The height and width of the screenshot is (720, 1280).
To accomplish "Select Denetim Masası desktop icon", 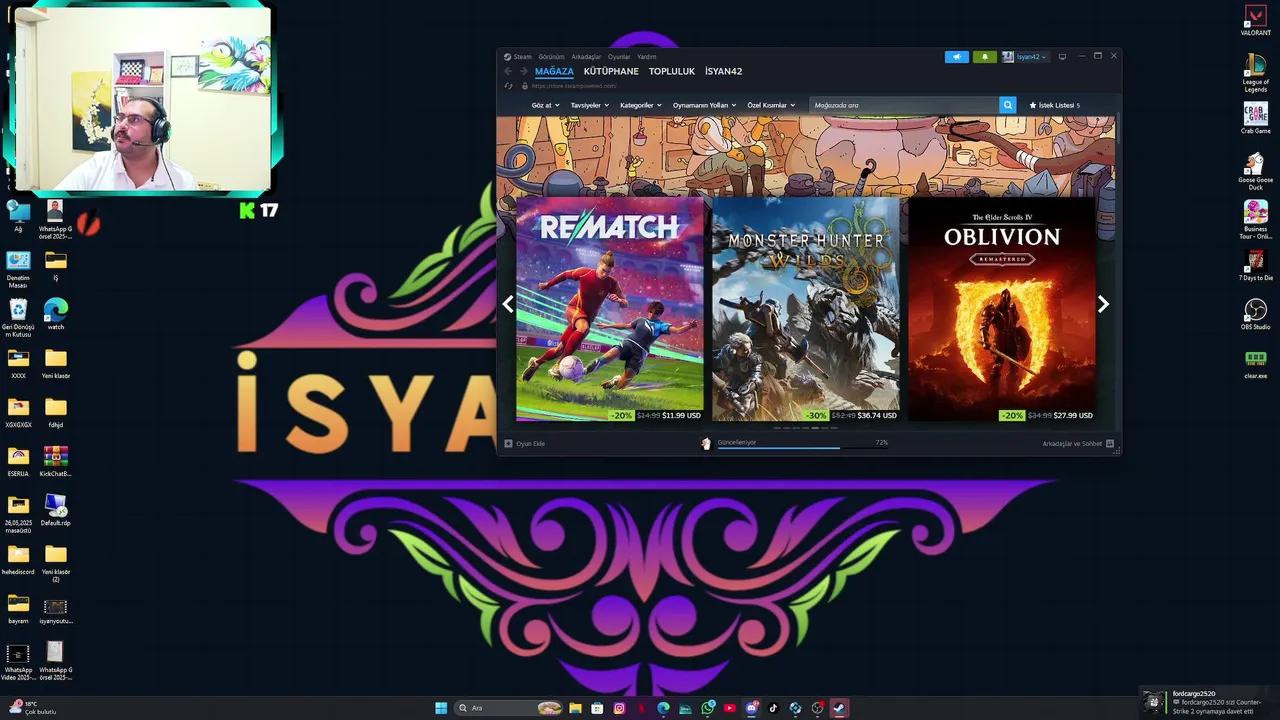I will (18, 269).
